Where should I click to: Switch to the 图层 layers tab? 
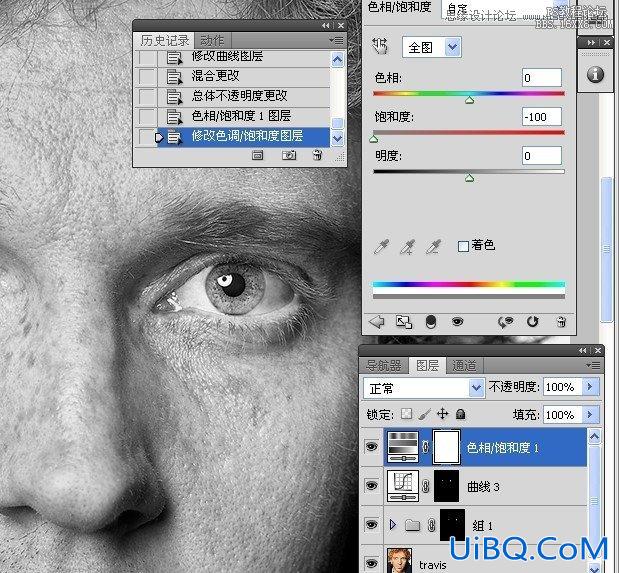[428, 366]
